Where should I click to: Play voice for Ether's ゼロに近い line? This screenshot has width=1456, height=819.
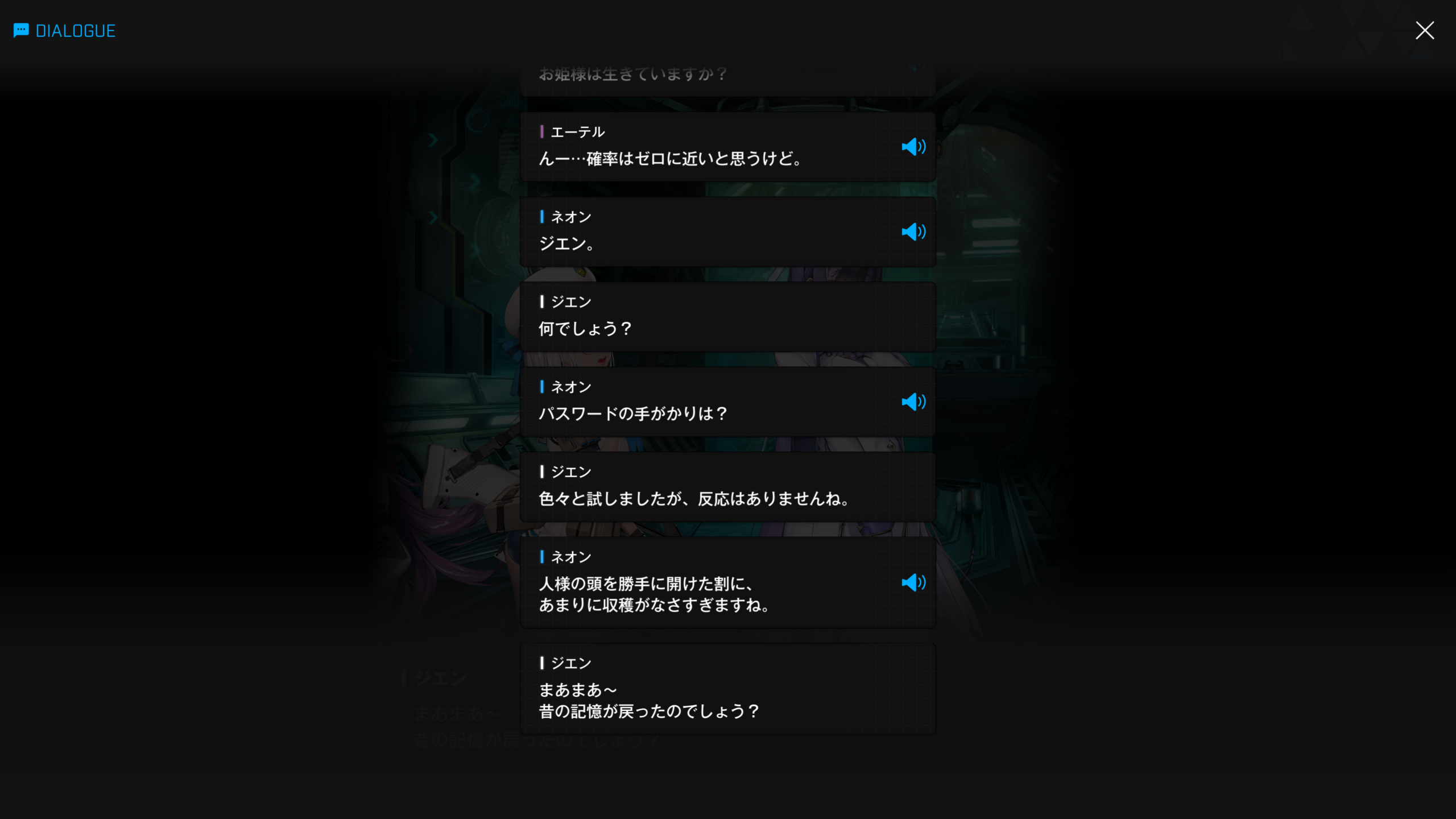[x=913, y=147]
